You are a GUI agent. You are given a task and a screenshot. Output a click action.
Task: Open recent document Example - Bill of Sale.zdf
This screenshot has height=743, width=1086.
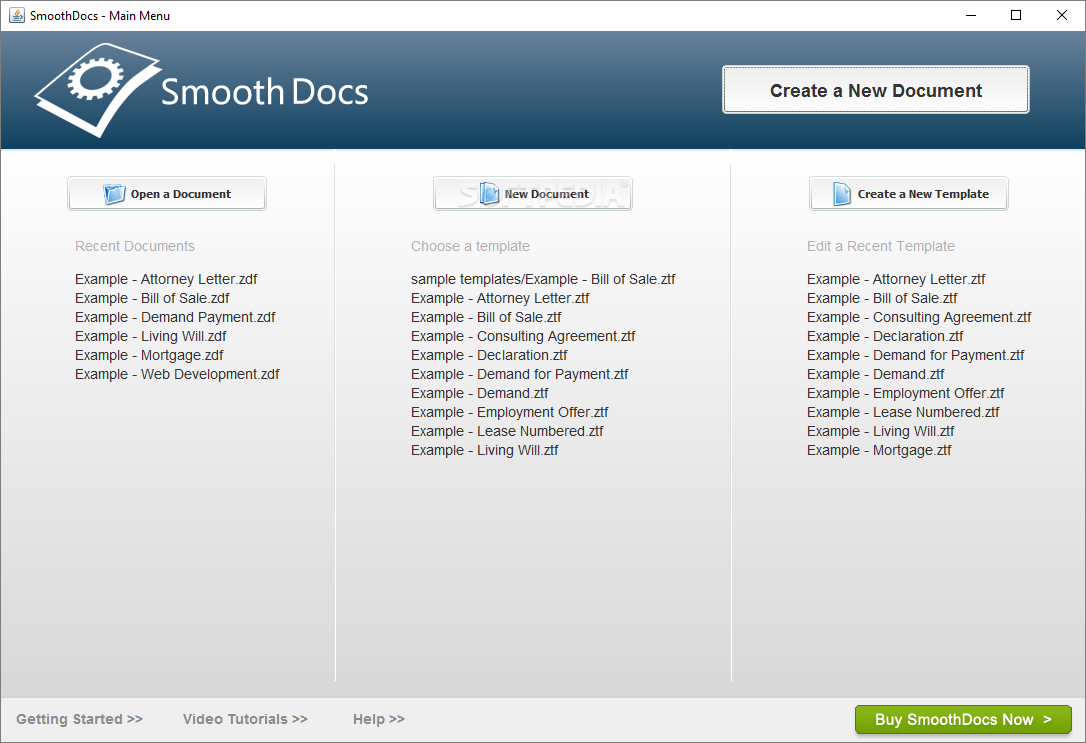pos(152,298)
